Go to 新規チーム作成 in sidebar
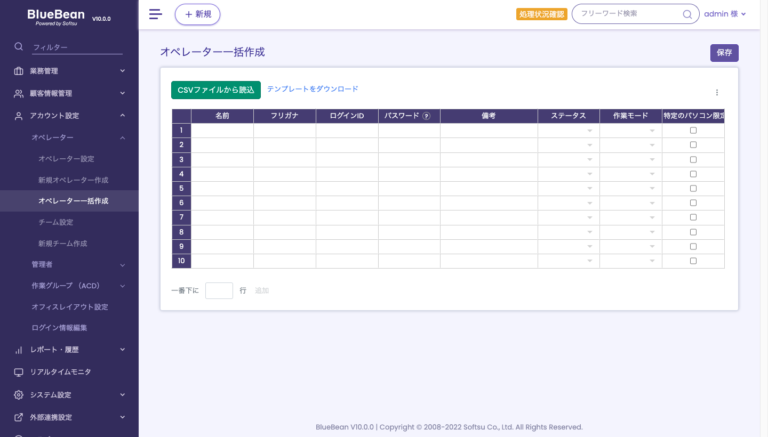This screenshot has height=437, width=768. (x=62, y=243)
